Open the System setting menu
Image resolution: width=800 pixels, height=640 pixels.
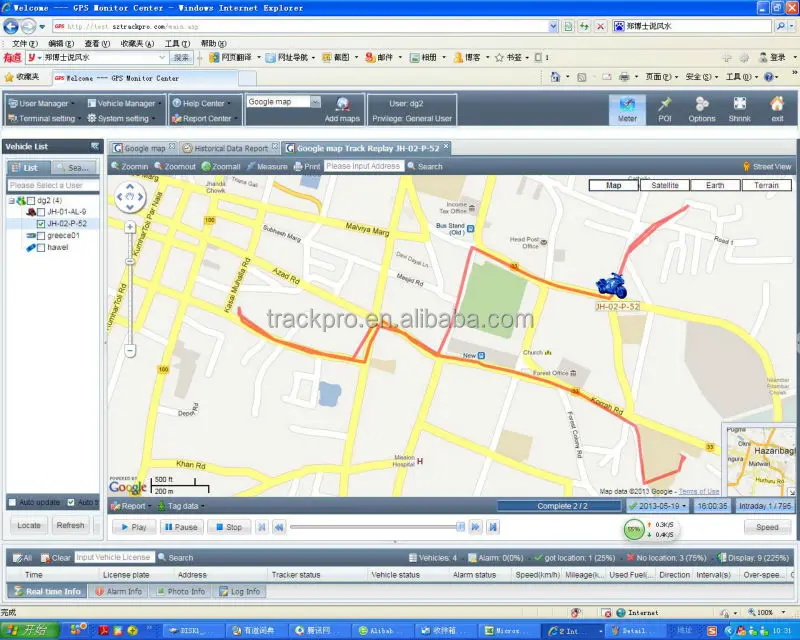[x=121, y=118]
